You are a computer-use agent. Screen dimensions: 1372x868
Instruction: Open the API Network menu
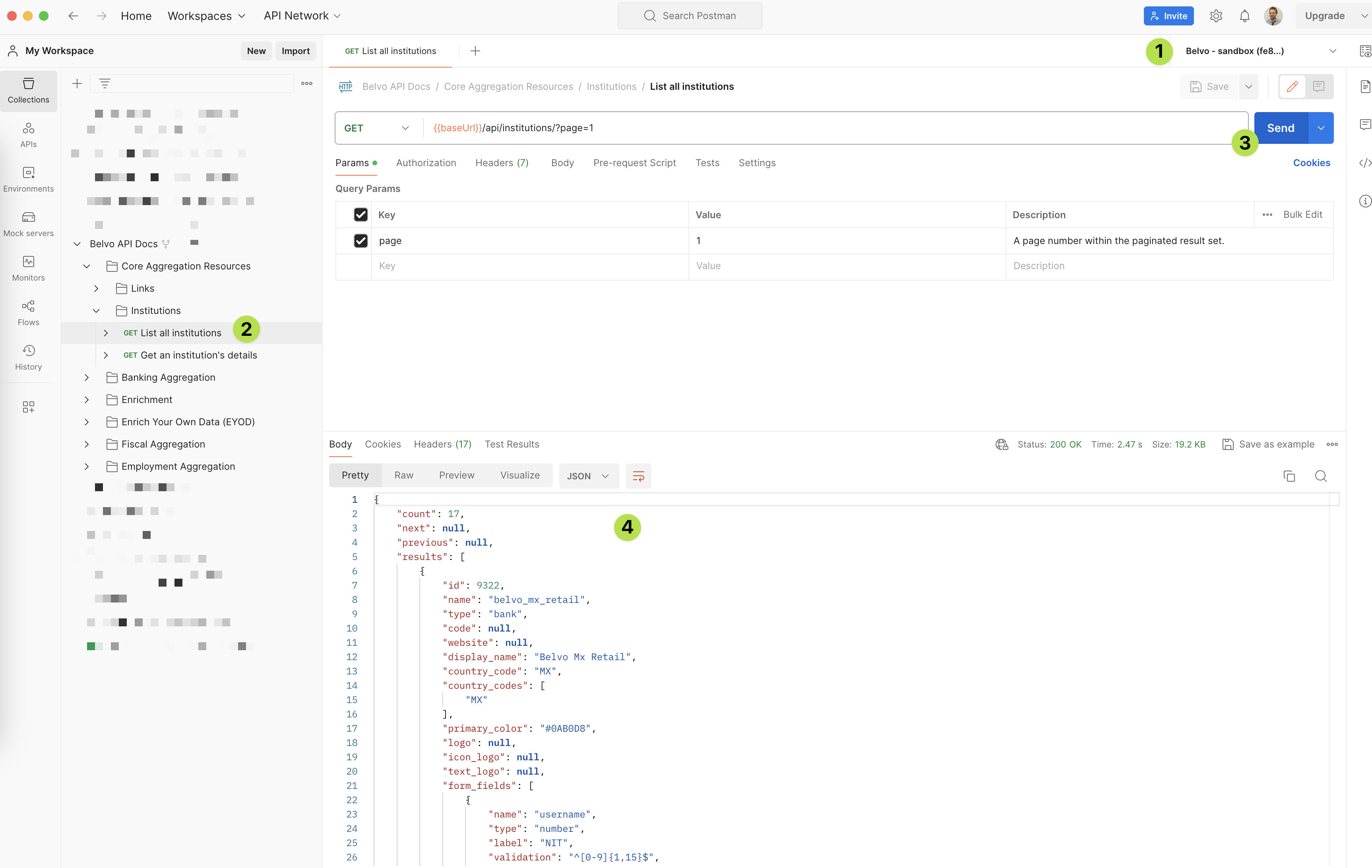(x=302, y=16)
